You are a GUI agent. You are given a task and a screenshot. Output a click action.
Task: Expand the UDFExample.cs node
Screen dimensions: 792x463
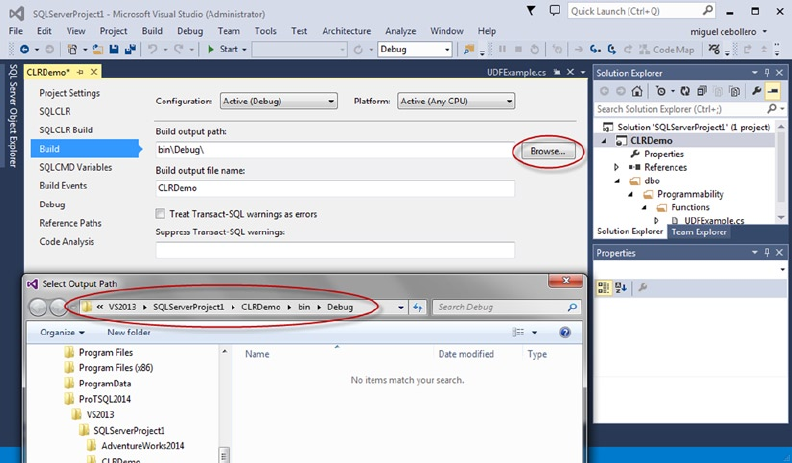pos(656,220)
